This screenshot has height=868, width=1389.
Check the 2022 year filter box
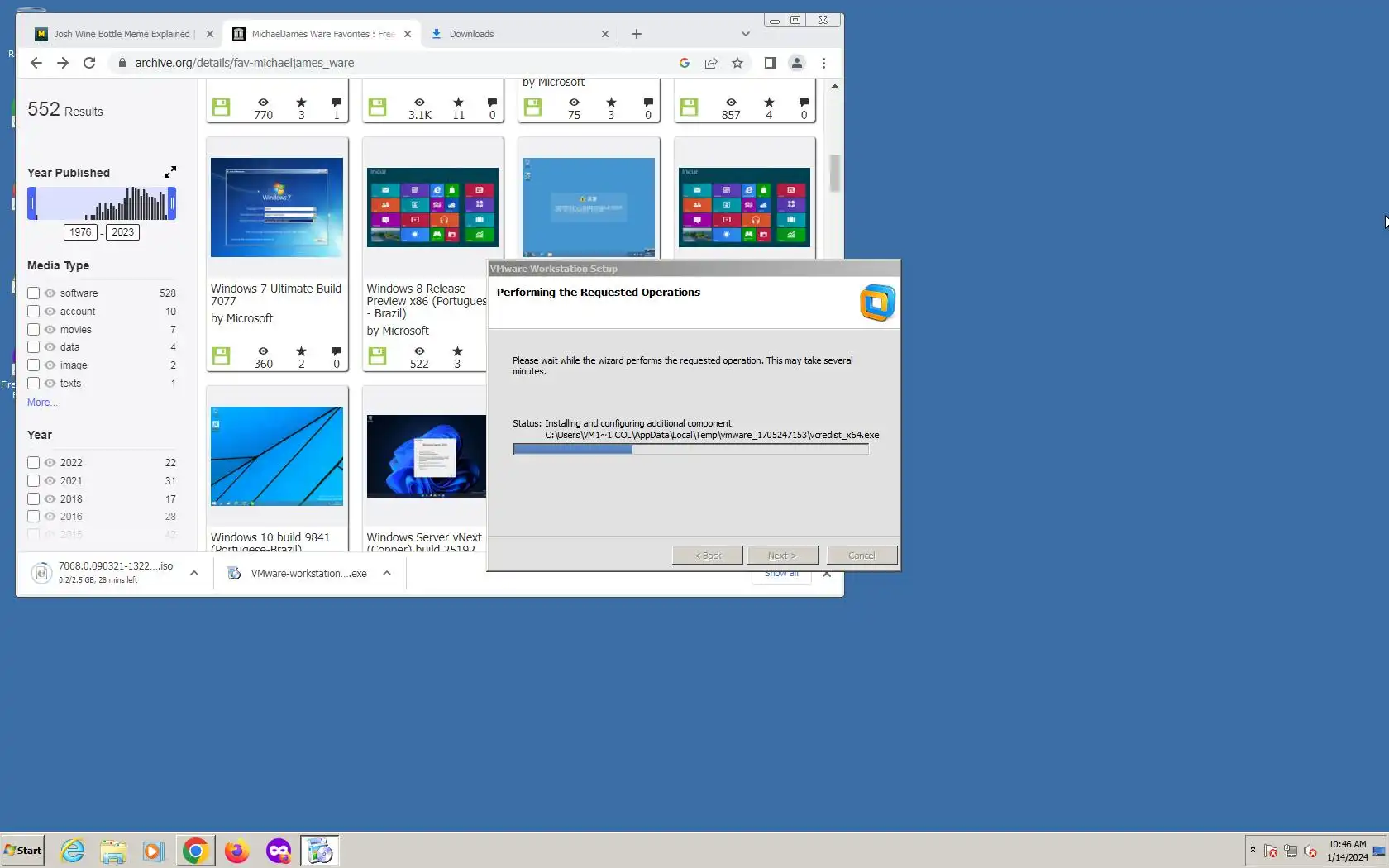(33, 463)
